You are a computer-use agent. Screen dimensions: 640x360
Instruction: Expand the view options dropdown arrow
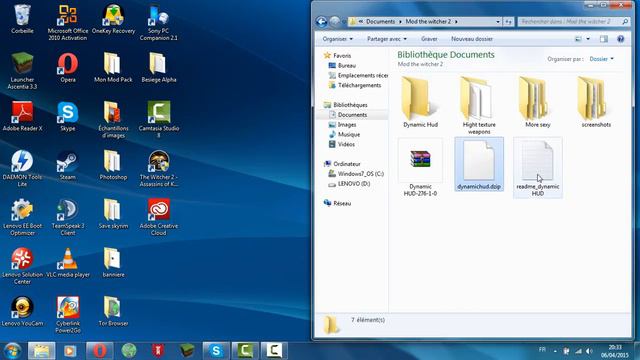pos(588,39)
